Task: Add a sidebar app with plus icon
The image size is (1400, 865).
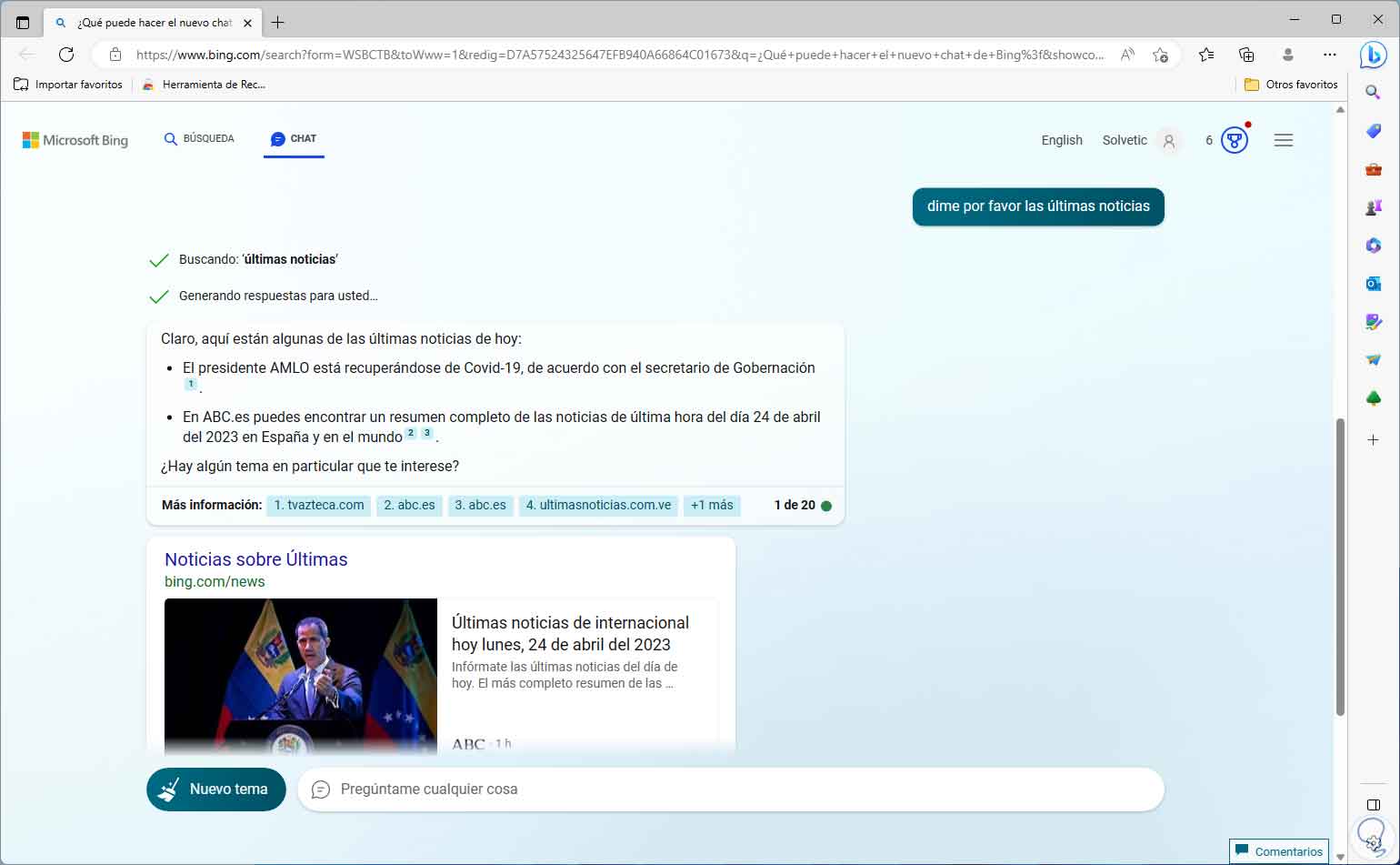Action: [x=1373, y=439]
